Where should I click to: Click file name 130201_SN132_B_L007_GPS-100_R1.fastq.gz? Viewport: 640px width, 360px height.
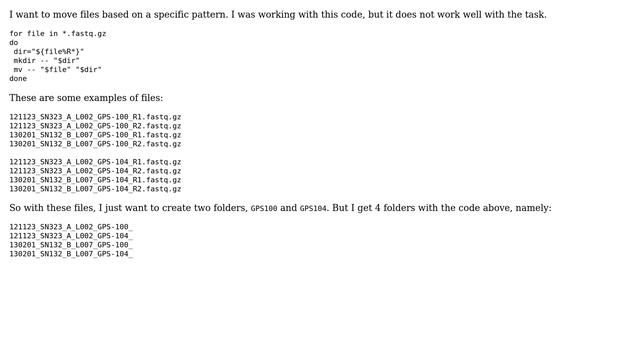[x=95, y=135]
